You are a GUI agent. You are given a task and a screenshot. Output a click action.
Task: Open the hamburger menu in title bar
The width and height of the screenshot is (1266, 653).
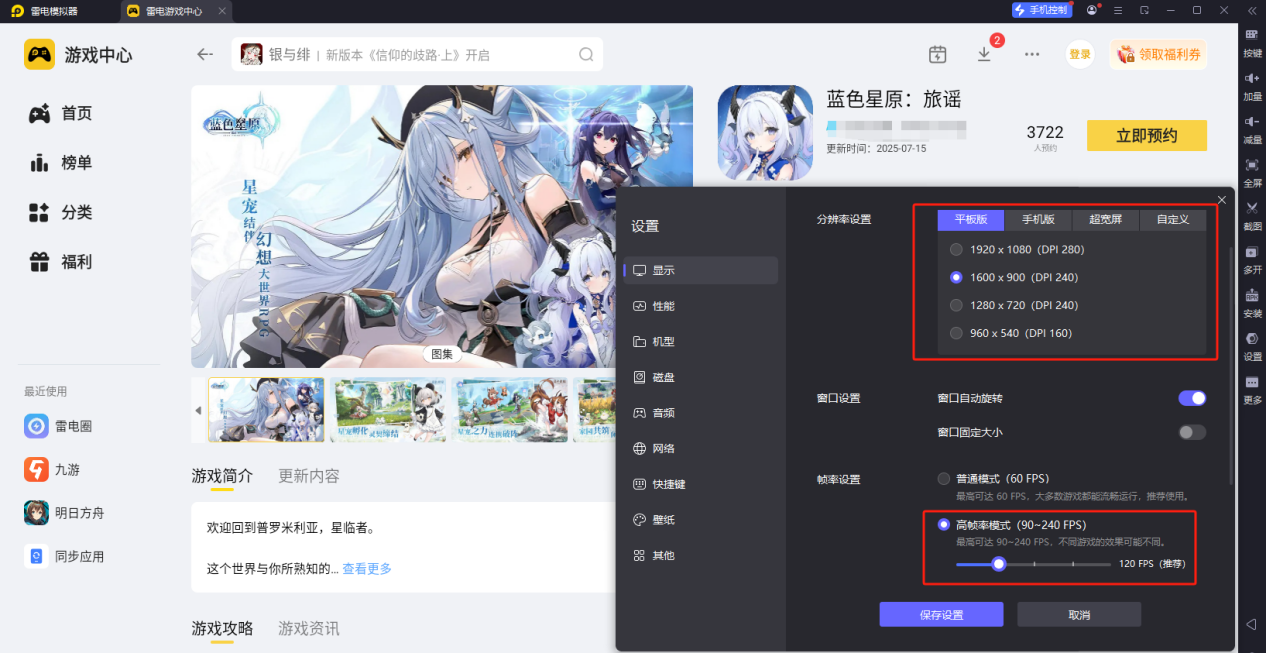(x=1118, y=10)
